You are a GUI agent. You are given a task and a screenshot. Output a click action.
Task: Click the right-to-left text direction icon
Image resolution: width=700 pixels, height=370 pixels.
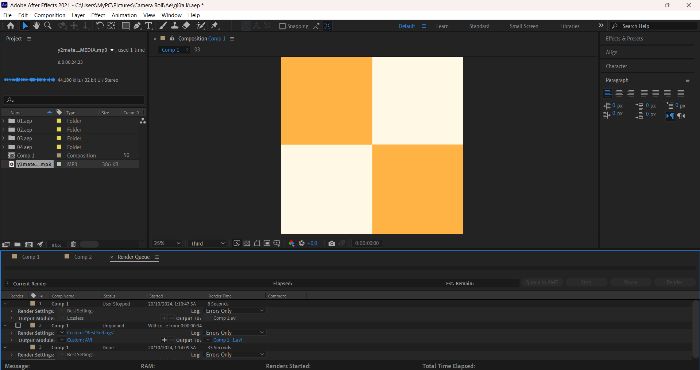coord(681,115)
